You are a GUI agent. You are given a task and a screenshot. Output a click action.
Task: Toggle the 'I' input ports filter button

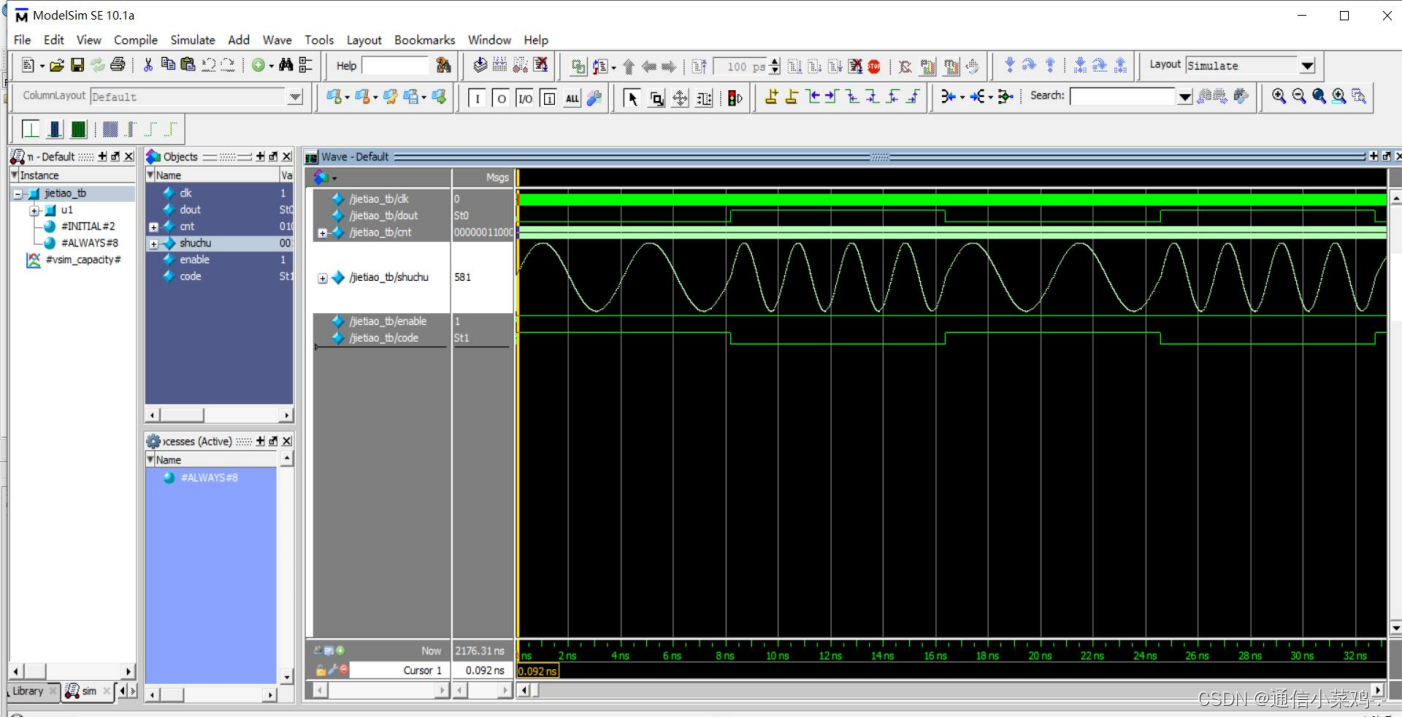pos(477,98)
